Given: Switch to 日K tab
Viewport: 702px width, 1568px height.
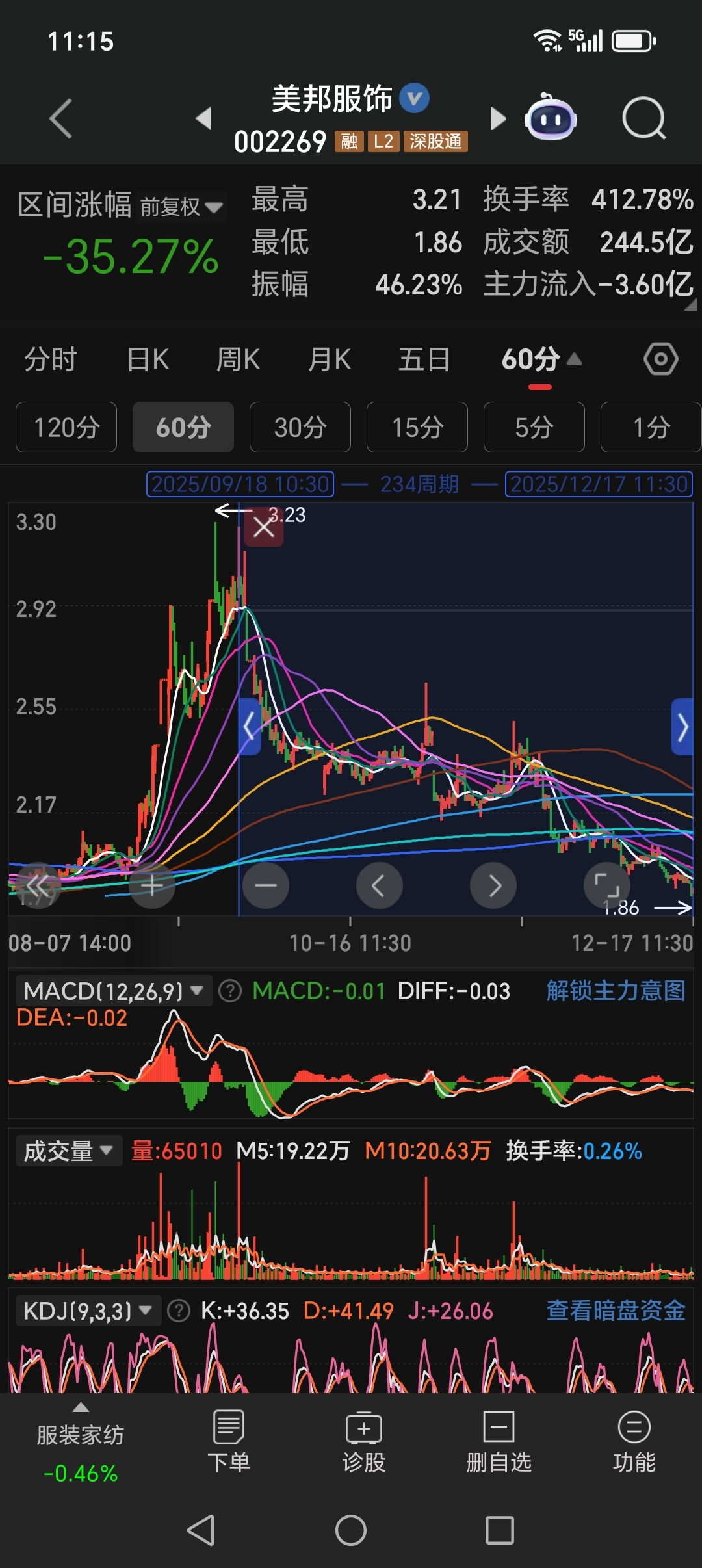Looking at the screenshot, I should point(148,359).
